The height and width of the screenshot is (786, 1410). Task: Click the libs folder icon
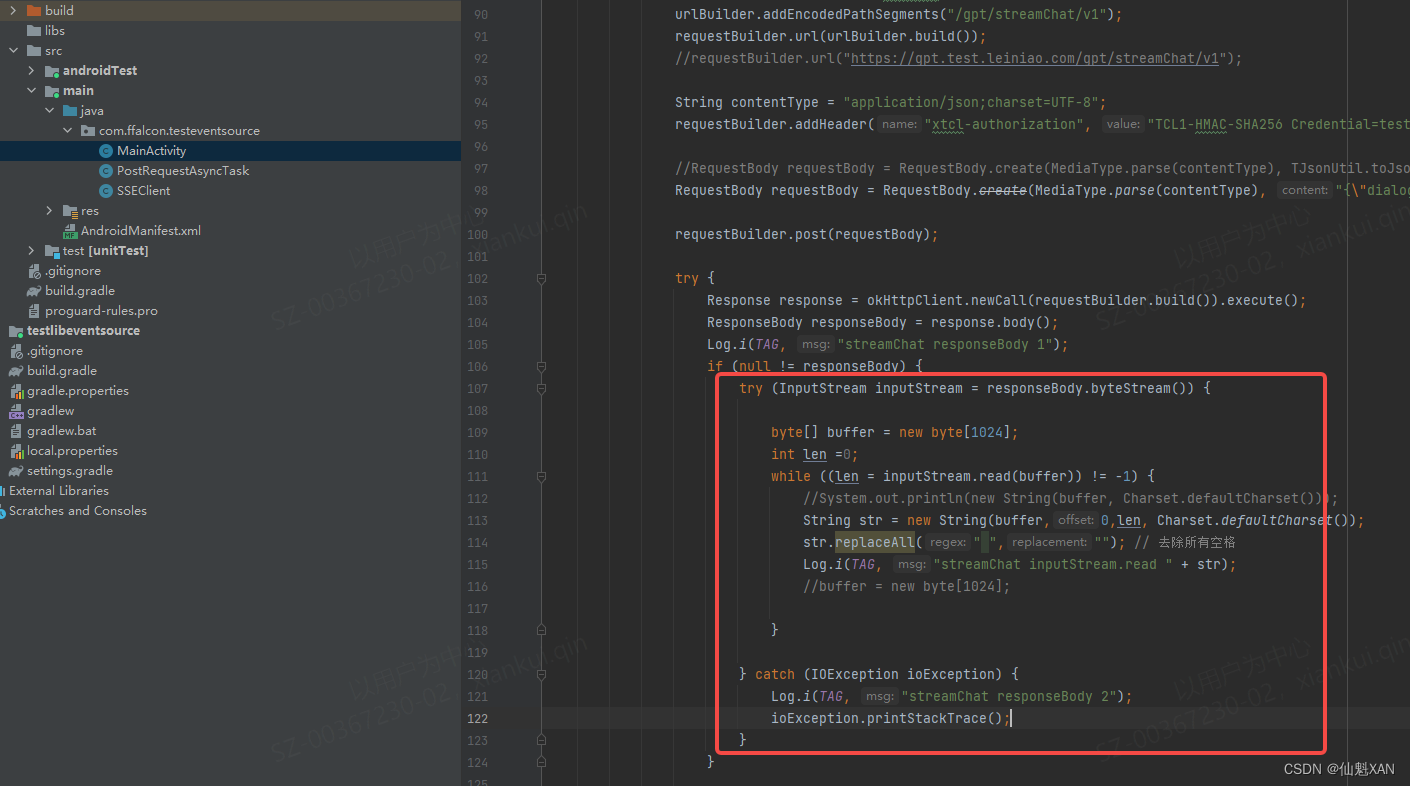tap(34, 31)
